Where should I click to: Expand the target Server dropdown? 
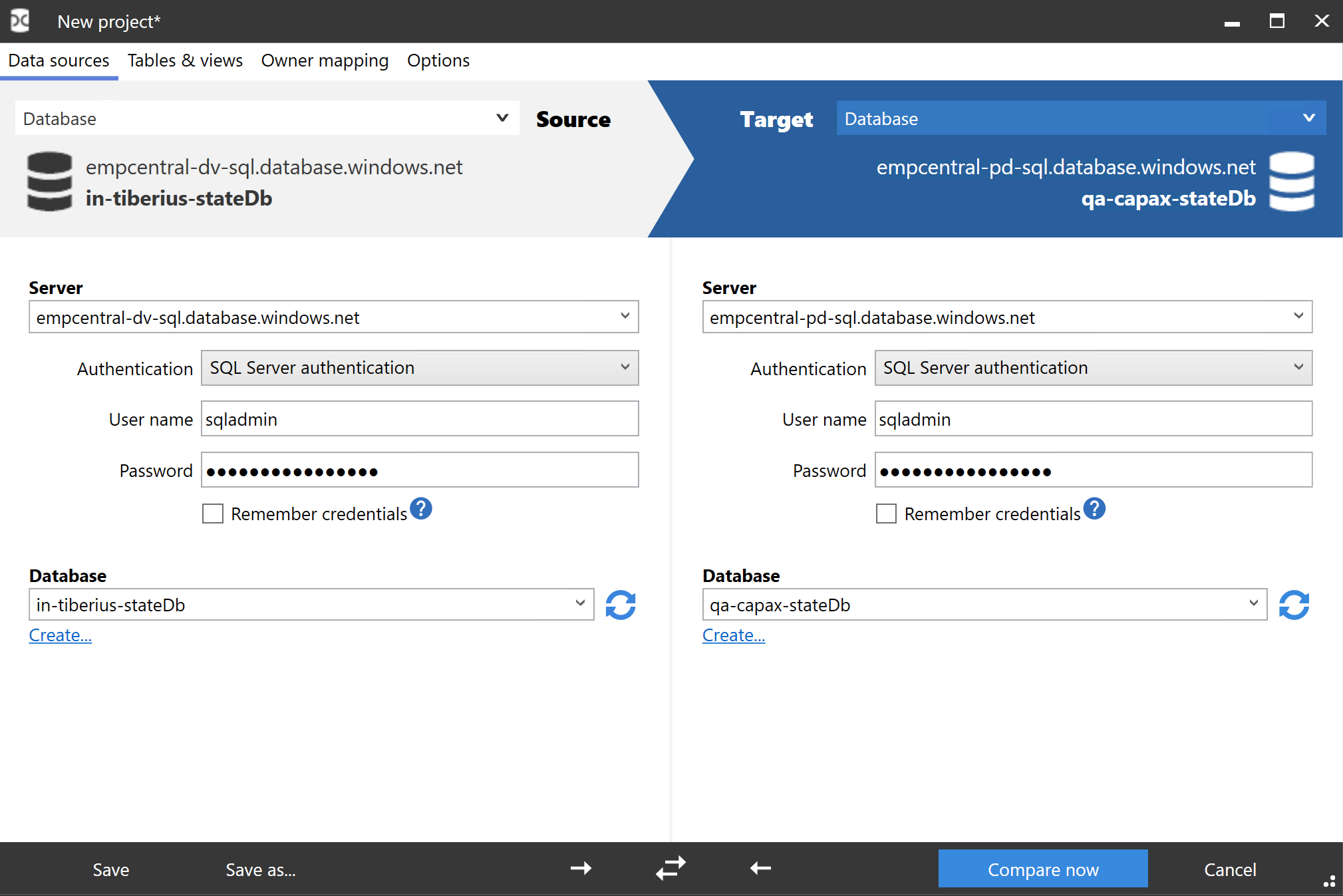coord(1298,317)
